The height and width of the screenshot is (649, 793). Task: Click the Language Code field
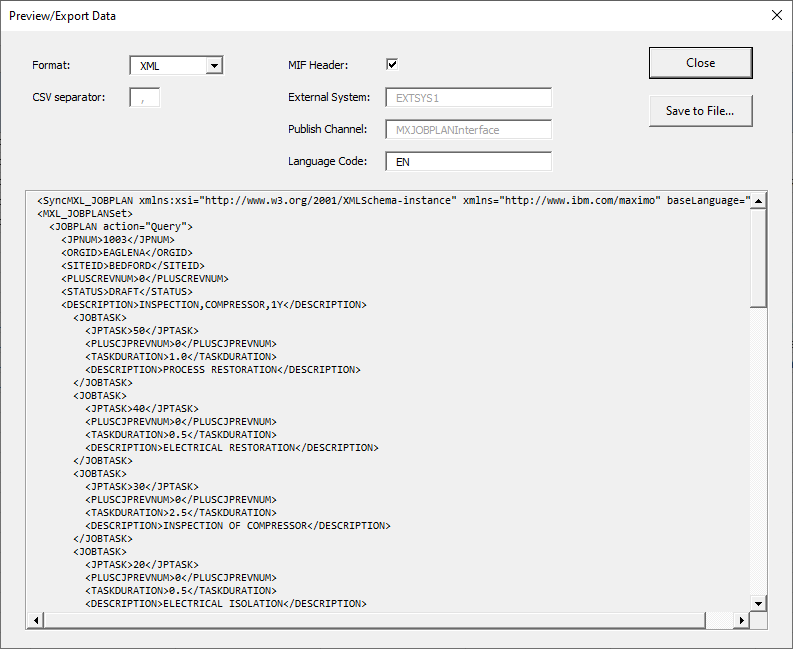point(469,161)
